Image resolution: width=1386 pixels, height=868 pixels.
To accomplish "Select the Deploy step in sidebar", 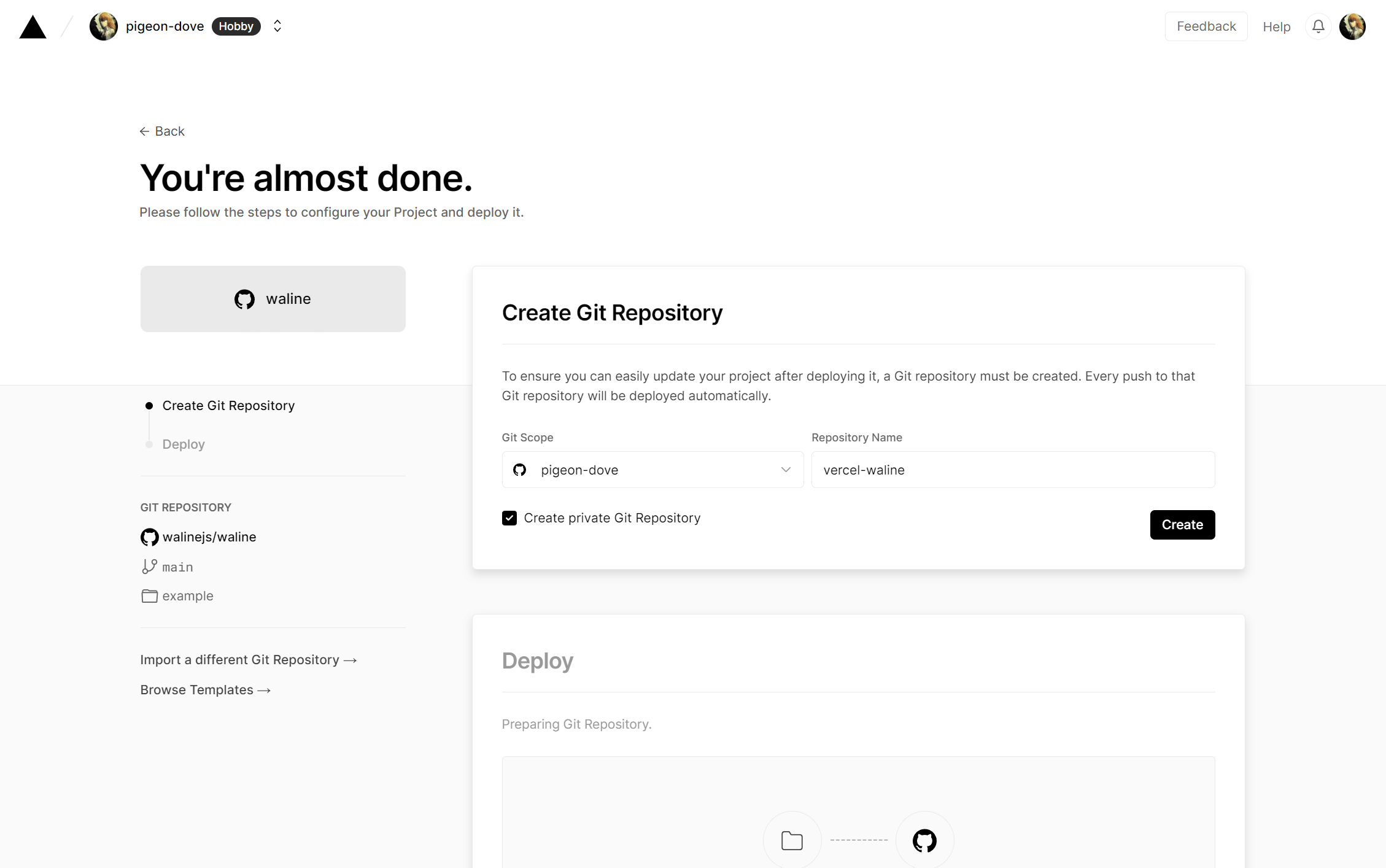I will [x=184, y=444].
